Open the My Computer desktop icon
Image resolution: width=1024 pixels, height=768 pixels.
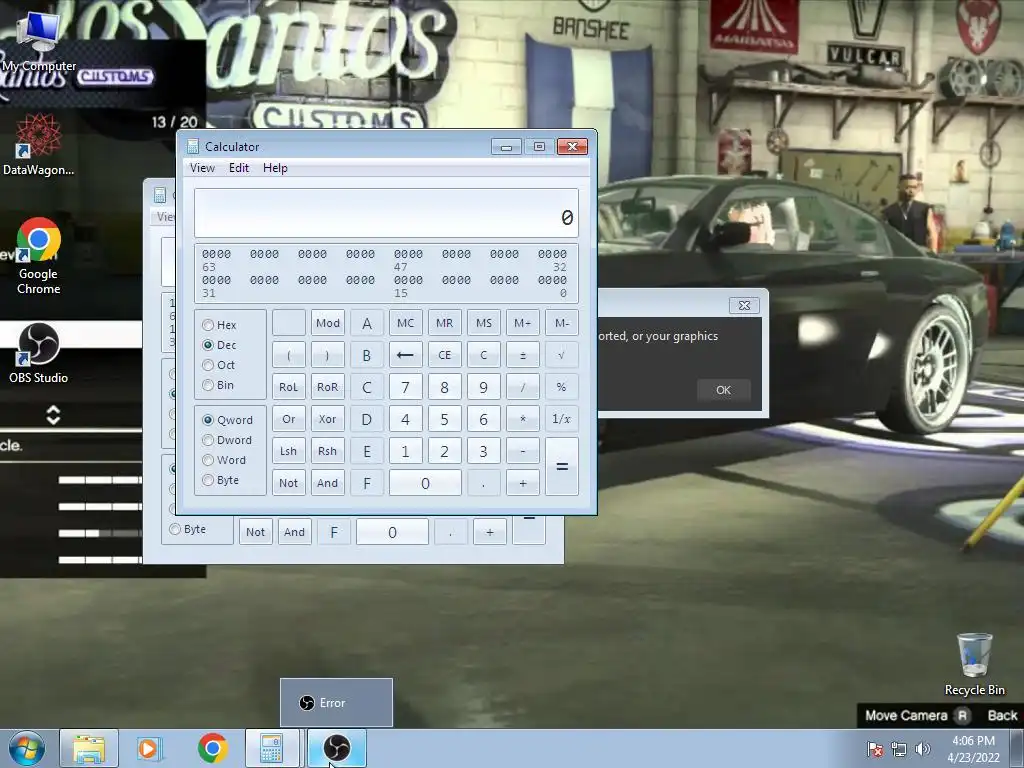[38, 40]
